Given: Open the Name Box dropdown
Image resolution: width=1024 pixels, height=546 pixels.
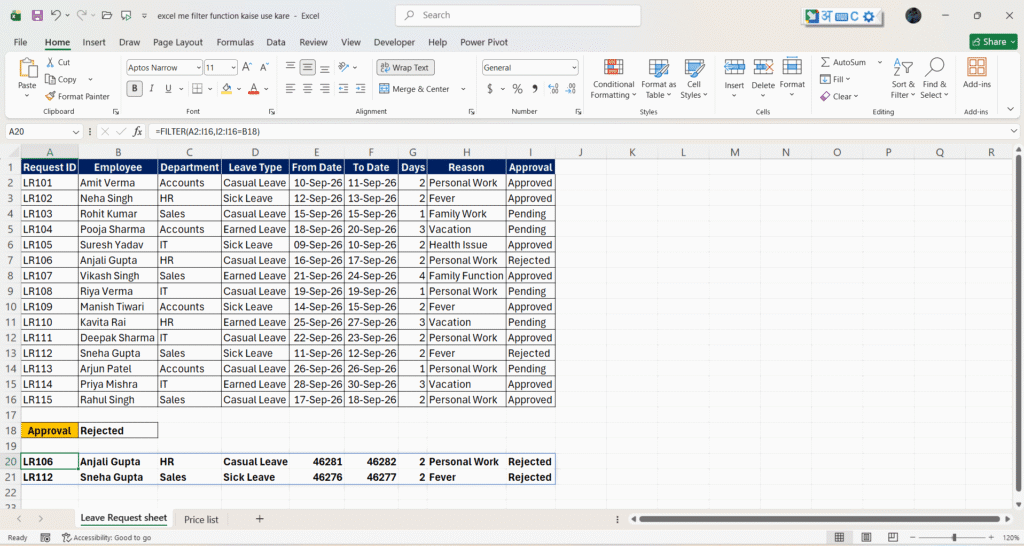Looking at the screenshot, I should [x=76, y=131].
